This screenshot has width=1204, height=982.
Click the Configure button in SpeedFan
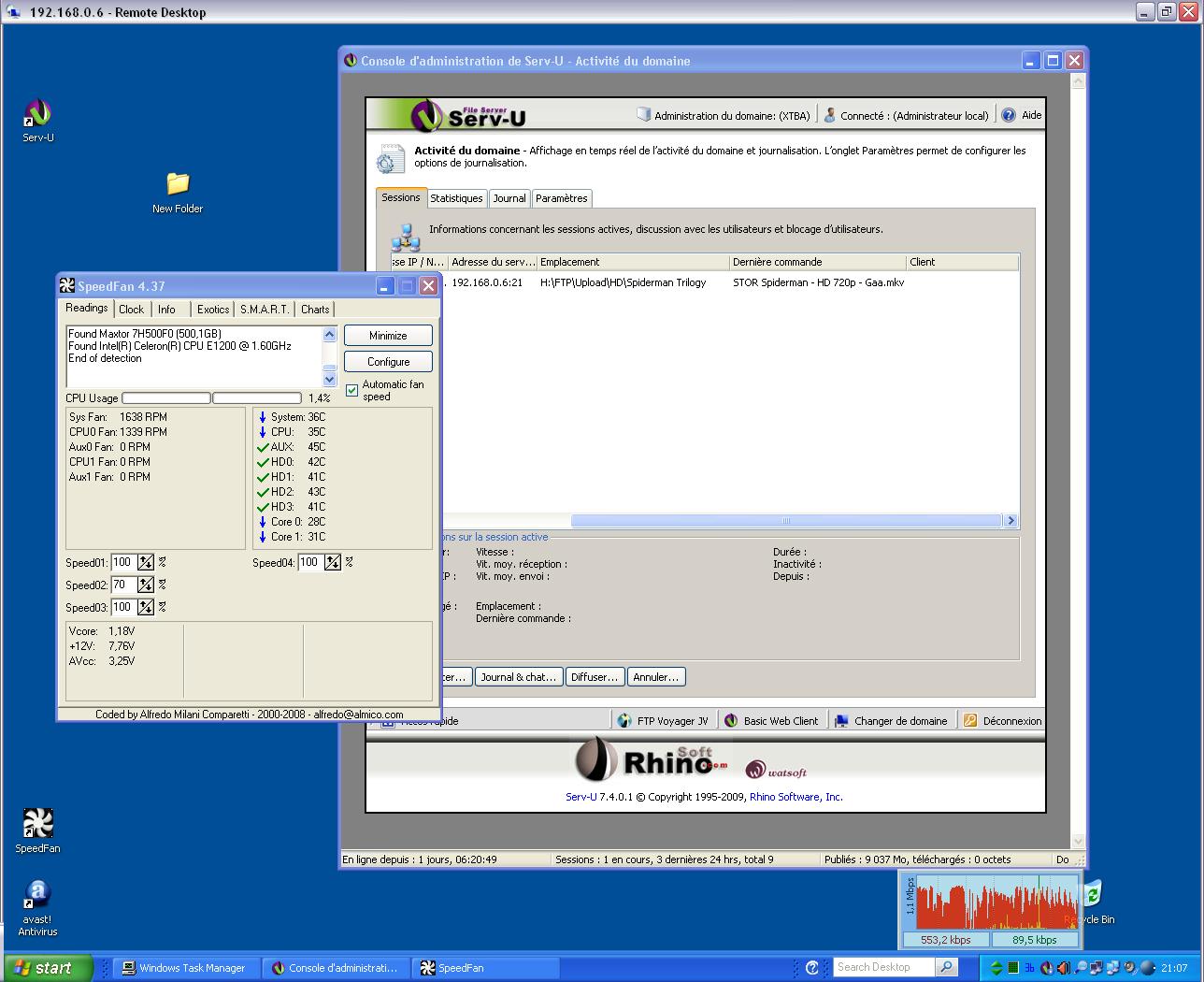[x=388, y=362]
